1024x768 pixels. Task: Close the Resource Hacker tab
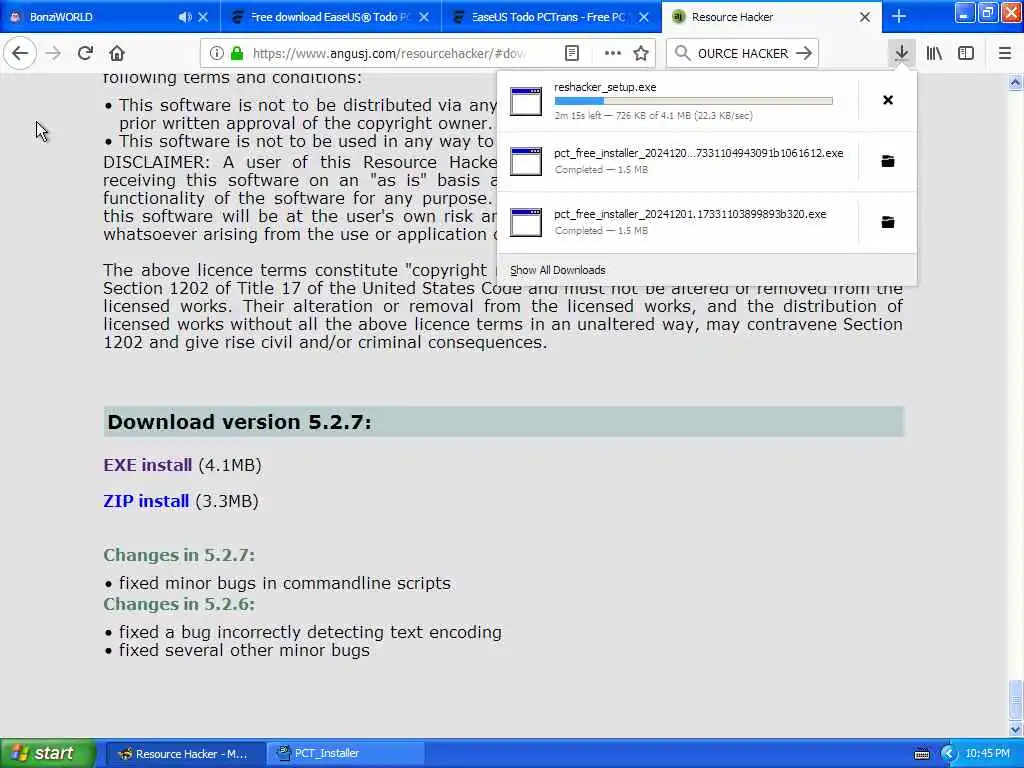865,17
